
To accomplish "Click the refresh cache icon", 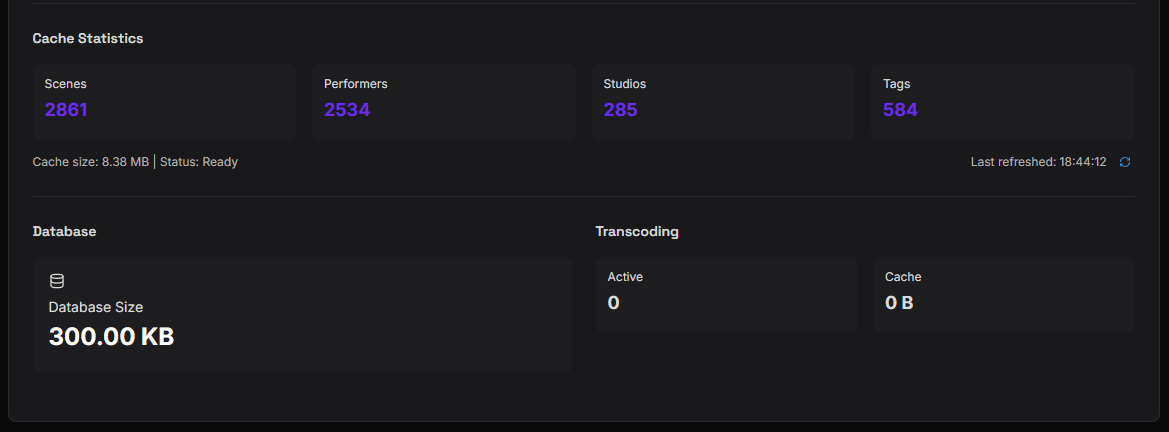I will (x=1125, y=162).
